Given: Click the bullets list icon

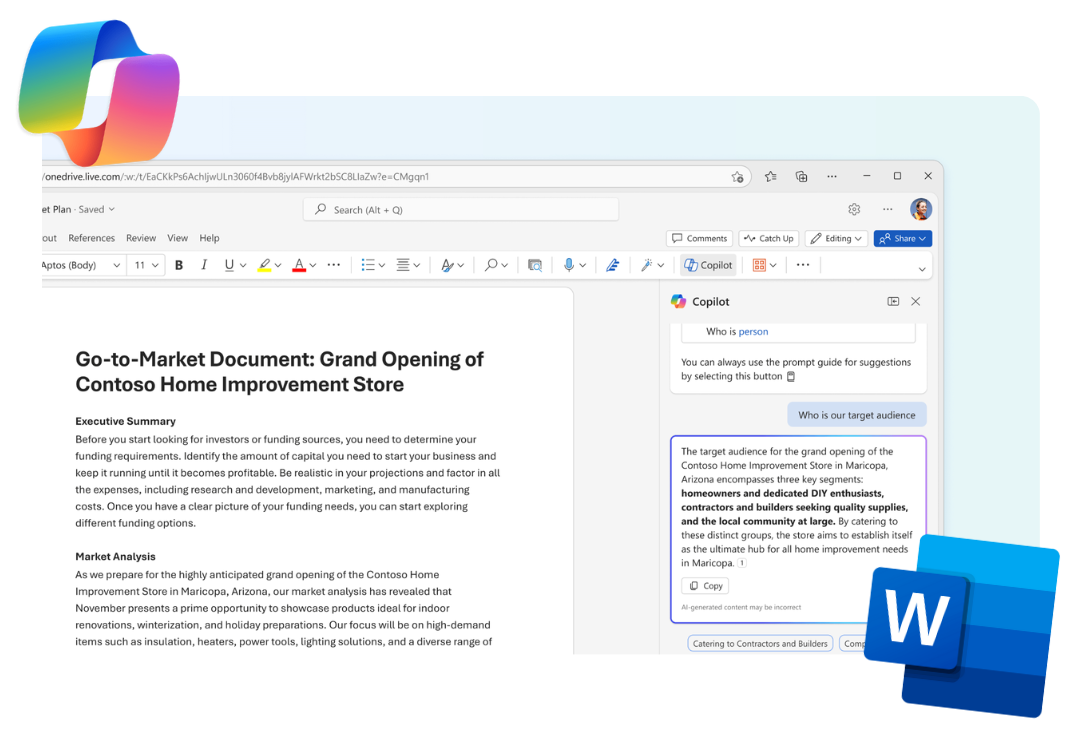Looking at the screenshot, I should [368, 265].
